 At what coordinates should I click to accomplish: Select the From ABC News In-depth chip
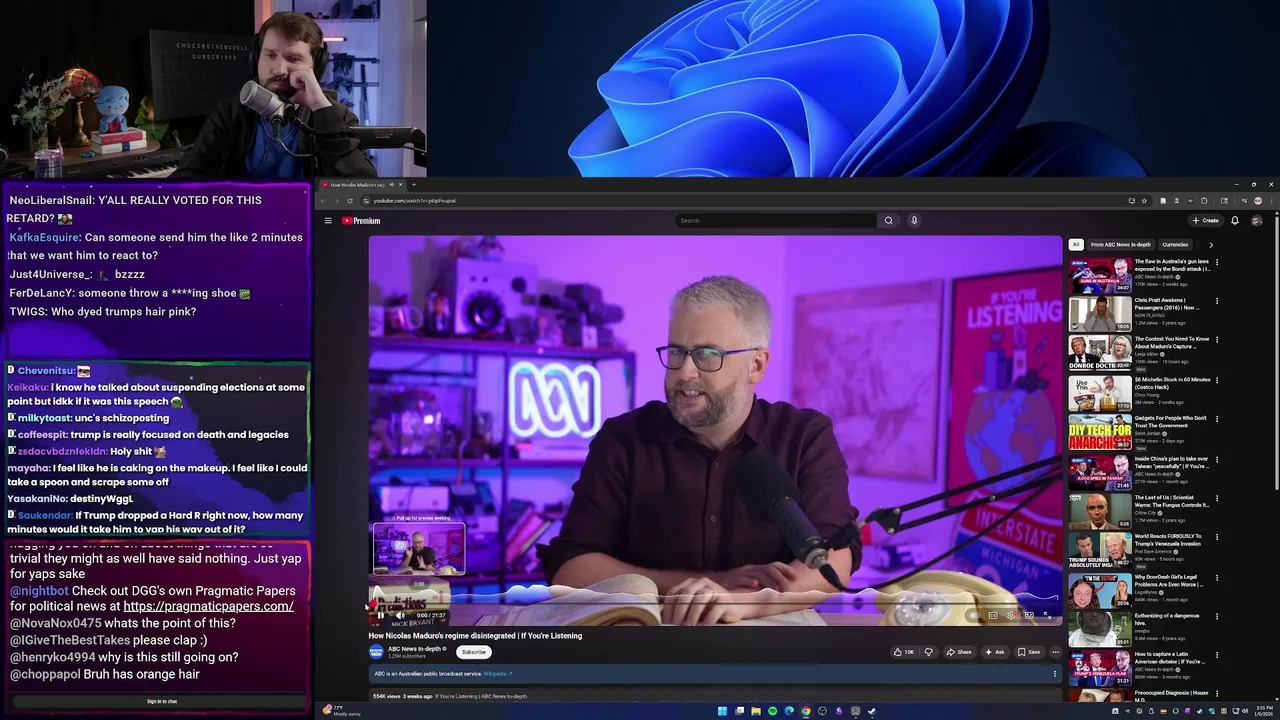coord(1121,244)
